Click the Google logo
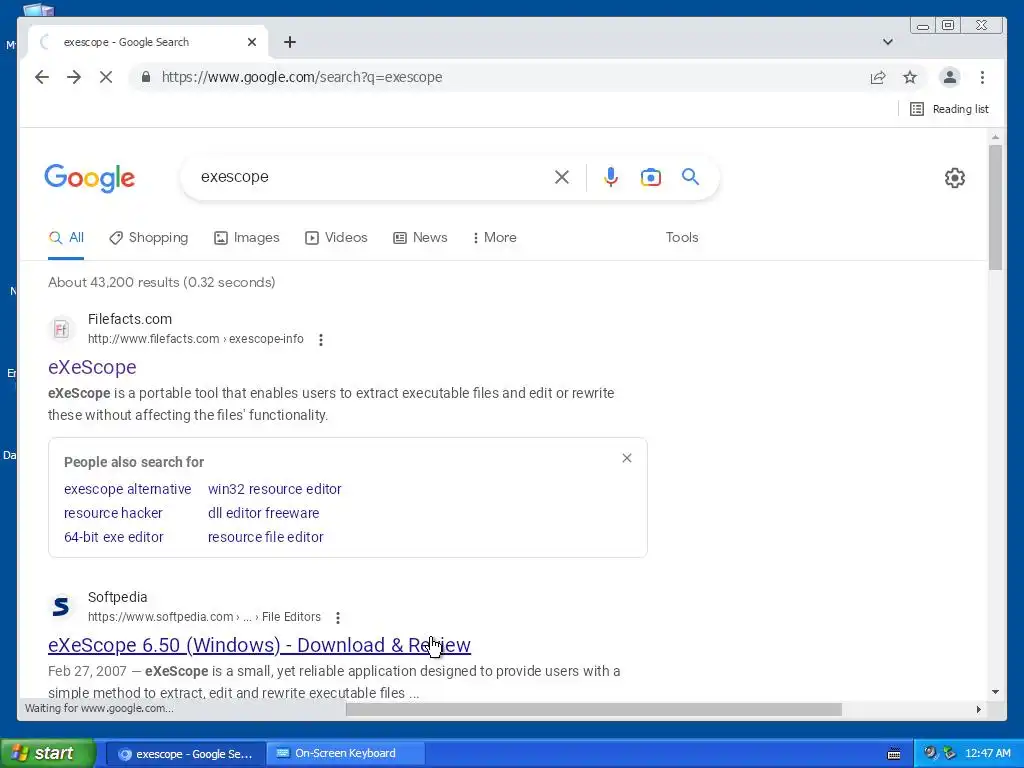 tap(89, 178)
